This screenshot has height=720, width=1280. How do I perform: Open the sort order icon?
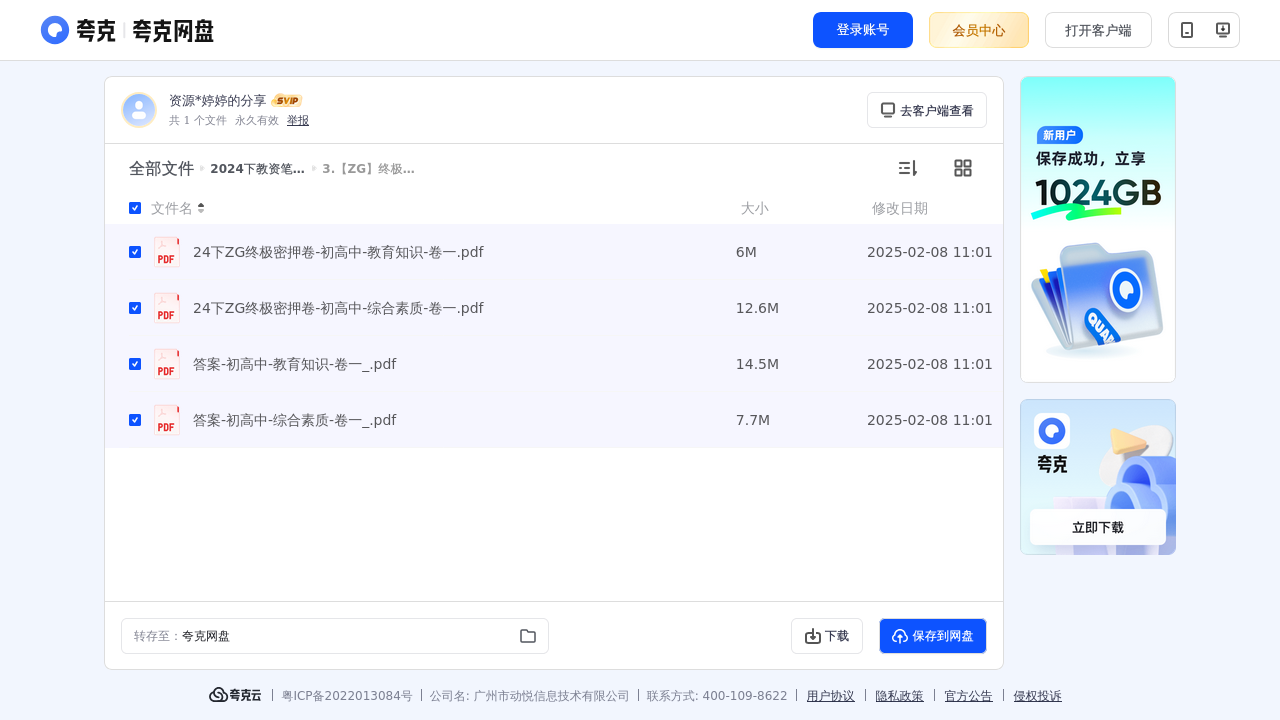[907, 168]
